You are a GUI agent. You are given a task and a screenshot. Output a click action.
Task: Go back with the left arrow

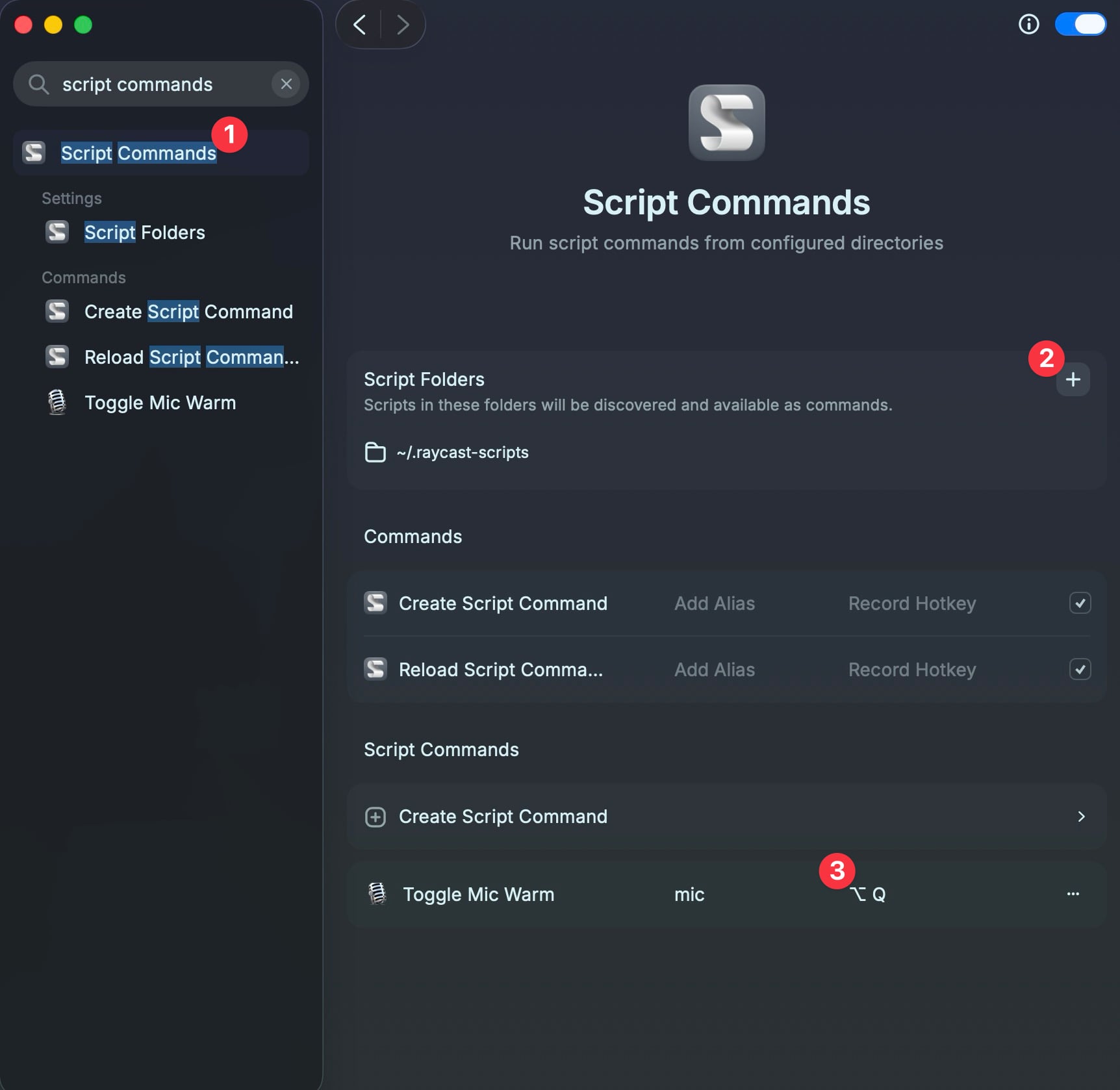tap(359, 25)
